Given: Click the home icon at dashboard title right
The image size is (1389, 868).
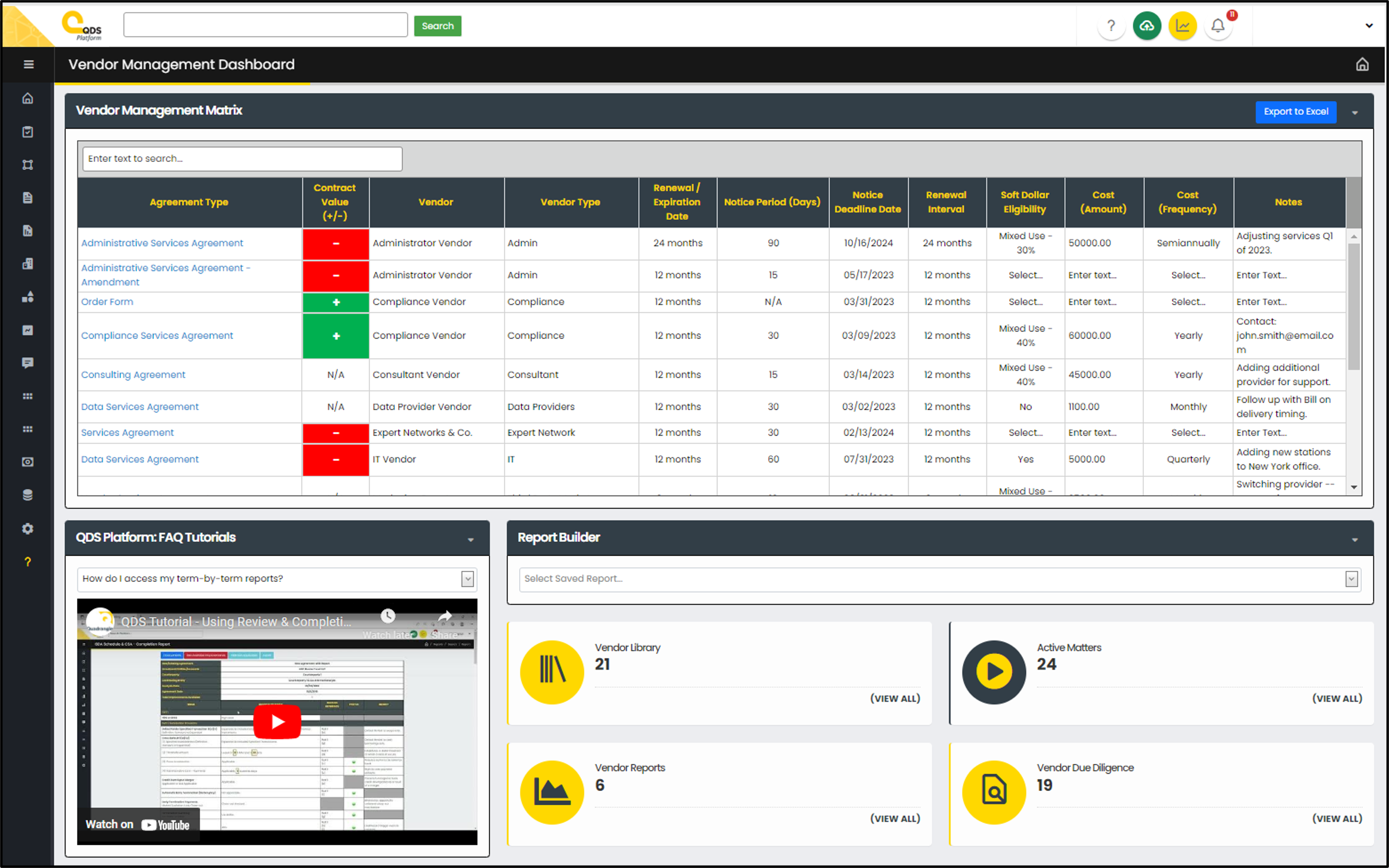Looking at the screenshot, I should pos(1362,64).
